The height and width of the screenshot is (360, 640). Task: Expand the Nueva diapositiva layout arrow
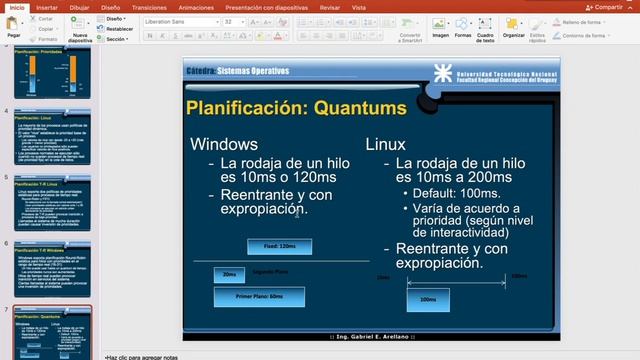pyautogui.click(x=89, y=23)
